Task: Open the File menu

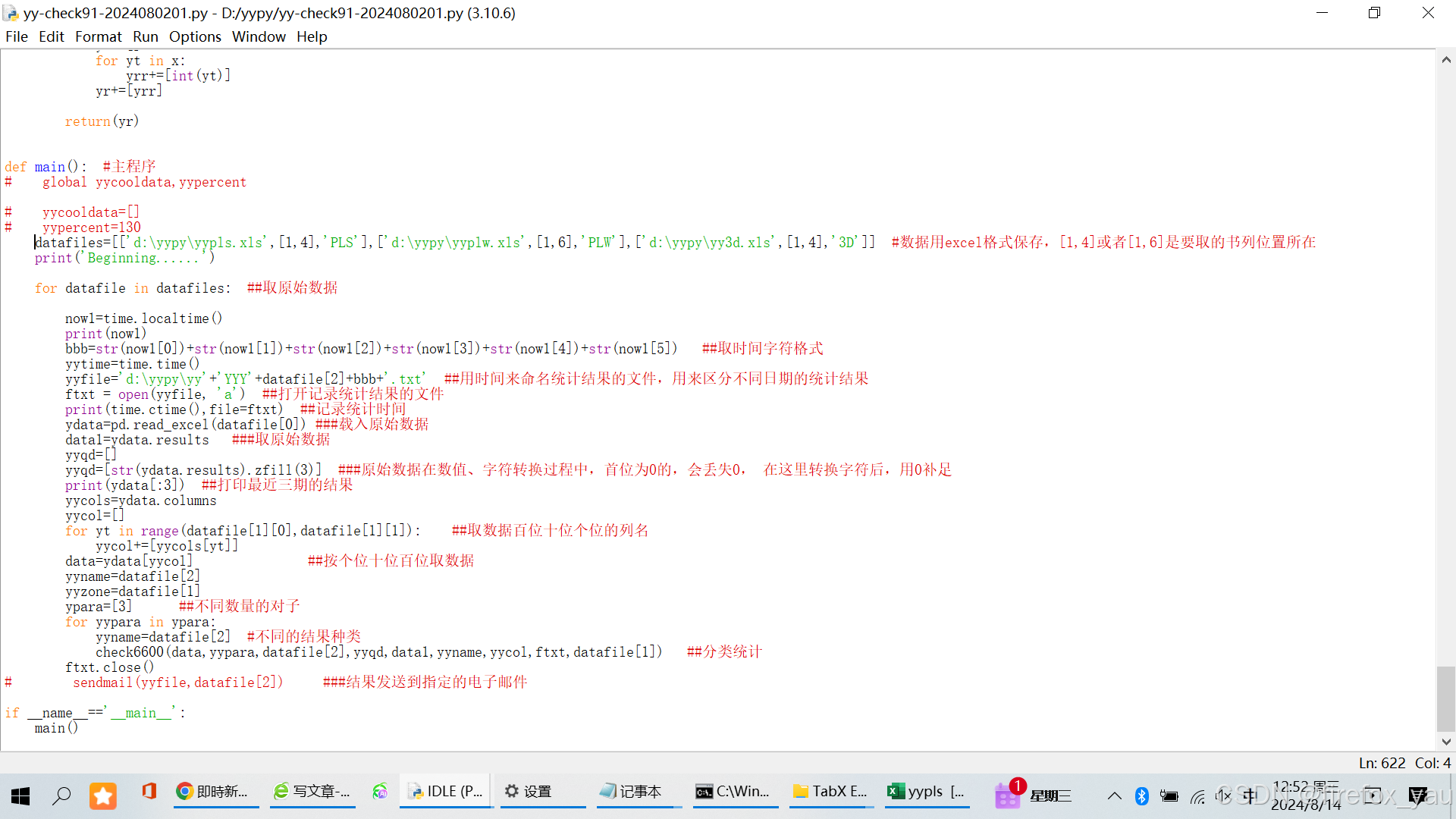Action: coord(16,36)
